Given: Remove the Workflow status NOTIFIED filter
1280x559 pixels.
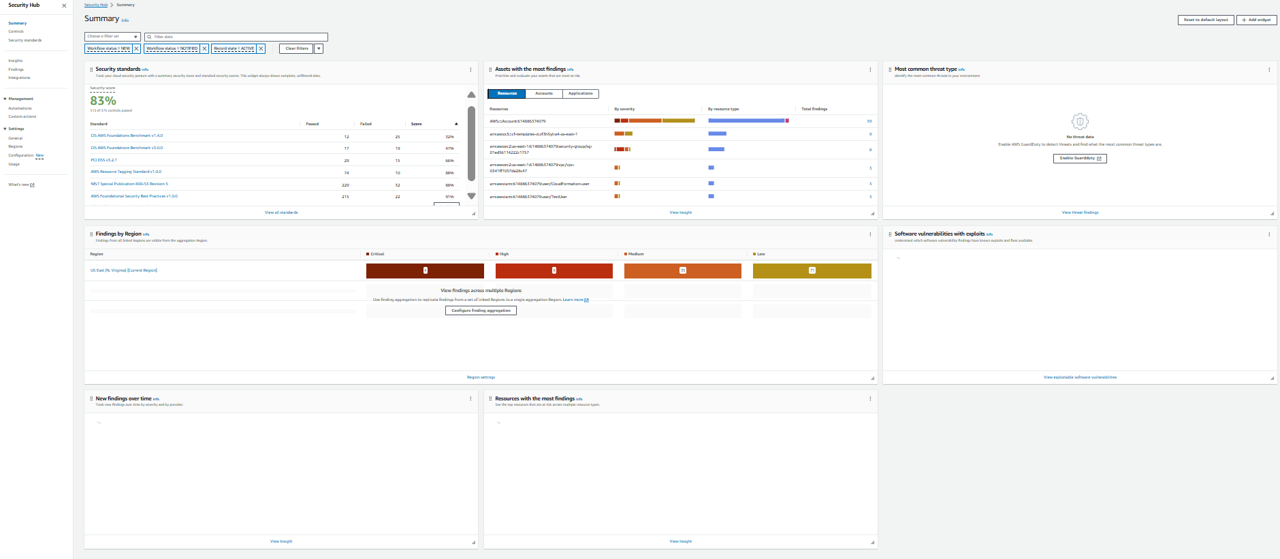Looking at the screenshot, I should [205, 48].
